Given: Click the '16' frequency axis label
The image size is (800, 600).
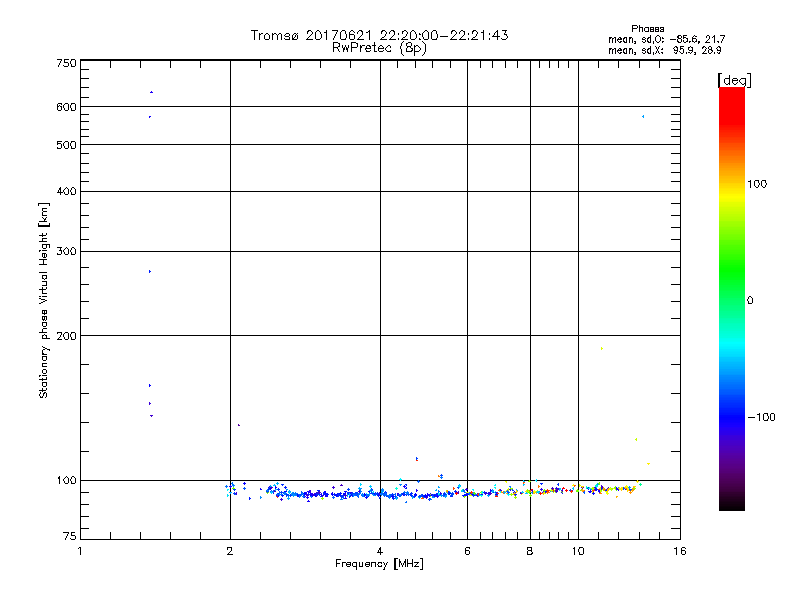Looking at the screenshot, I should (680, 551).
